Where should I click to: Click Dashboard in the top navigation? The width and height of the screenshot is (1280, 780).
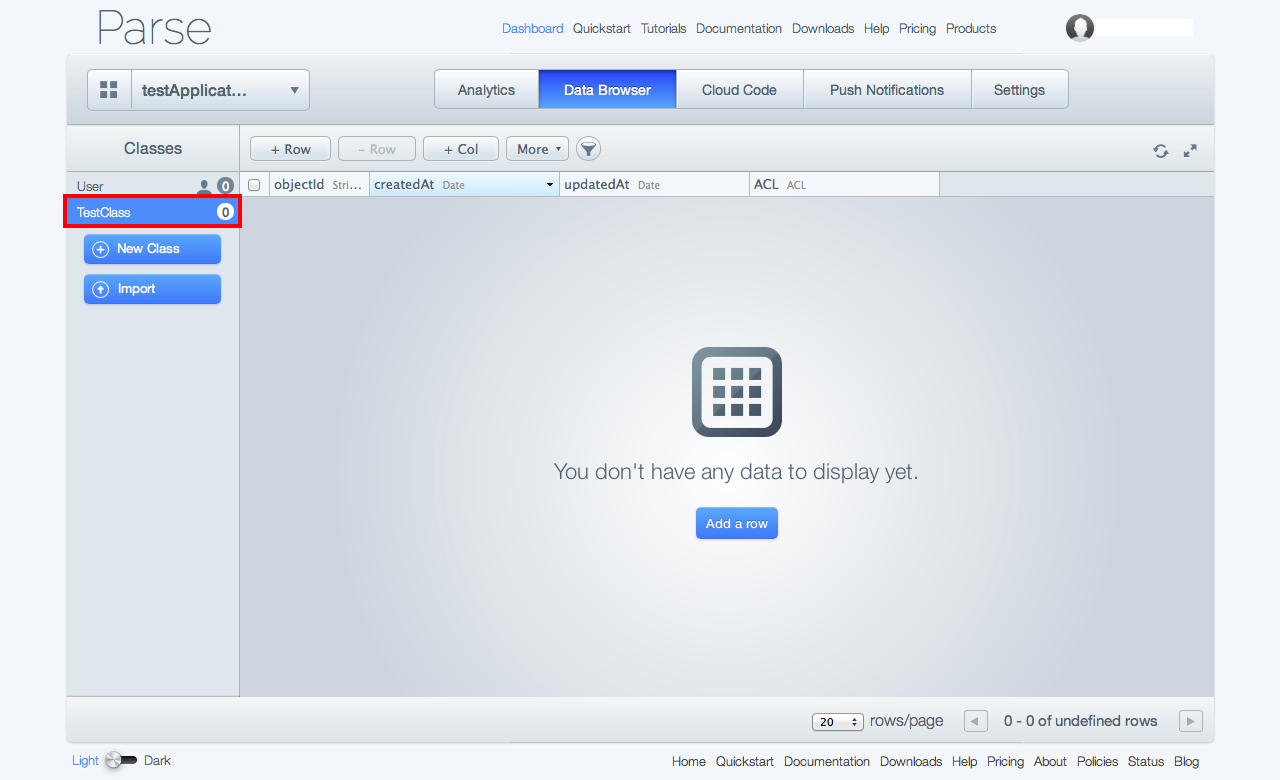coord(532,28)
